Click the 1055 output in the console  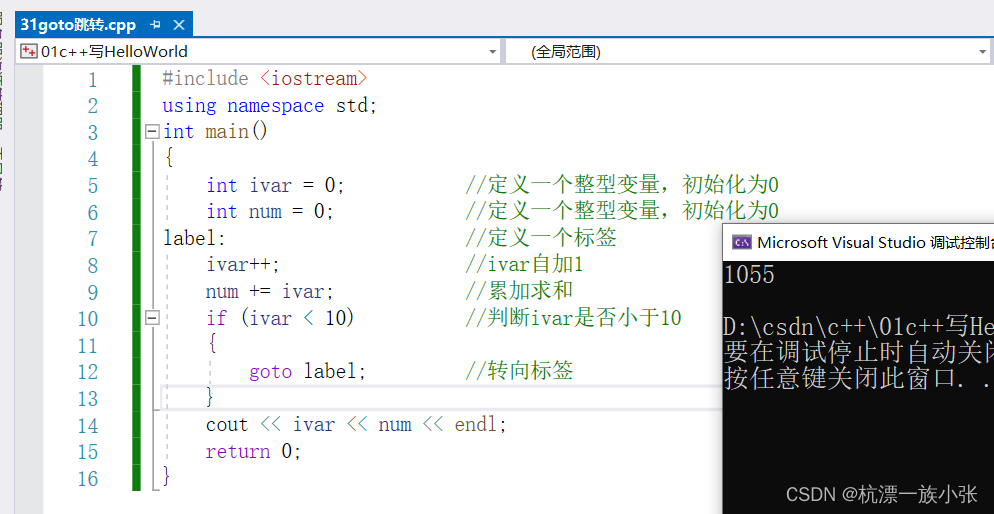click(749, 275)
